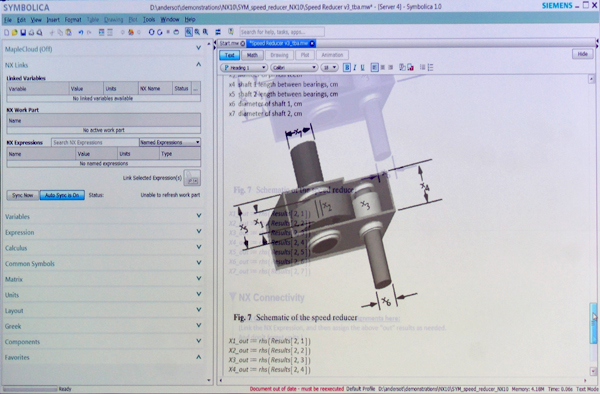
Task: Open the Heading 1 paragraph style dropdown
Action: point(244,68)
